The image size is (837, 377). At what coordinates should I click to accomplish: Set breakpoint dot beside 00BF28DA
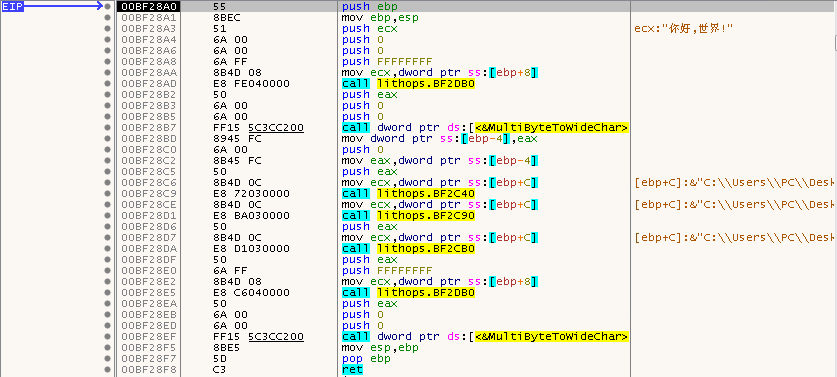107,248
